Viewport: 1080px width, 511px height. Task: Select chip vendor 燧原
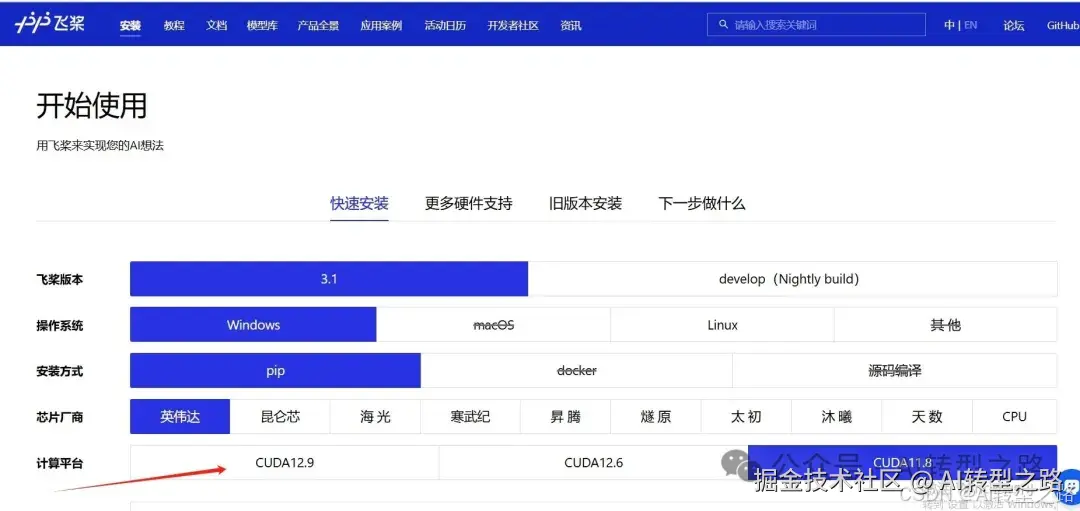(656, 417)
